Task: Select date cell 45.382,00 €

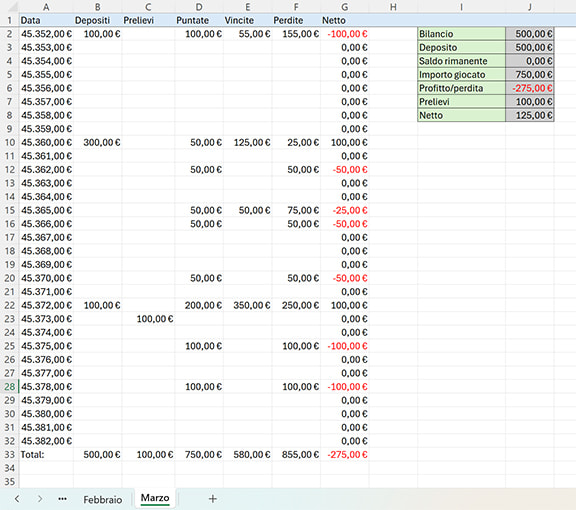Action: (x=46, y=441)
